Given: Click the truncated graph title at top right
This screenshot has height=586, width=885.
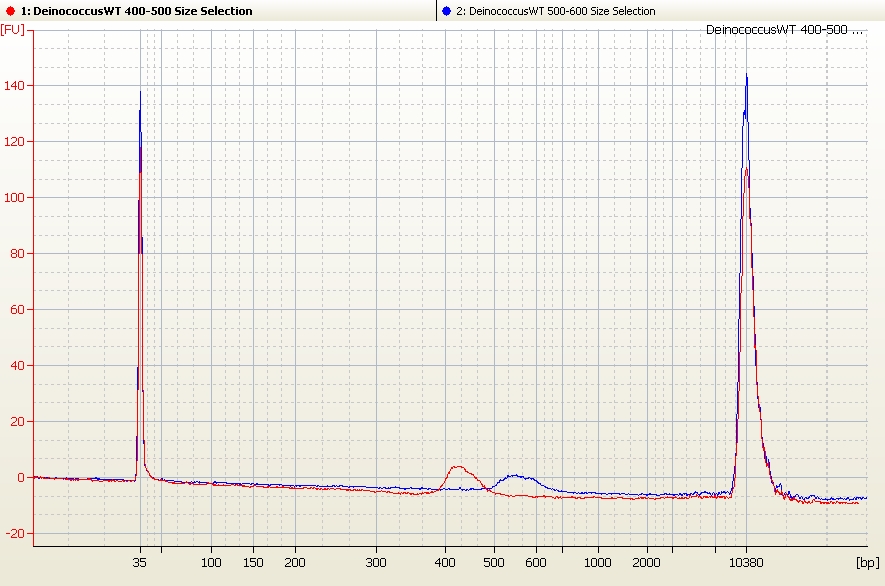Looking at the screenshot, I should coord(784,30).
